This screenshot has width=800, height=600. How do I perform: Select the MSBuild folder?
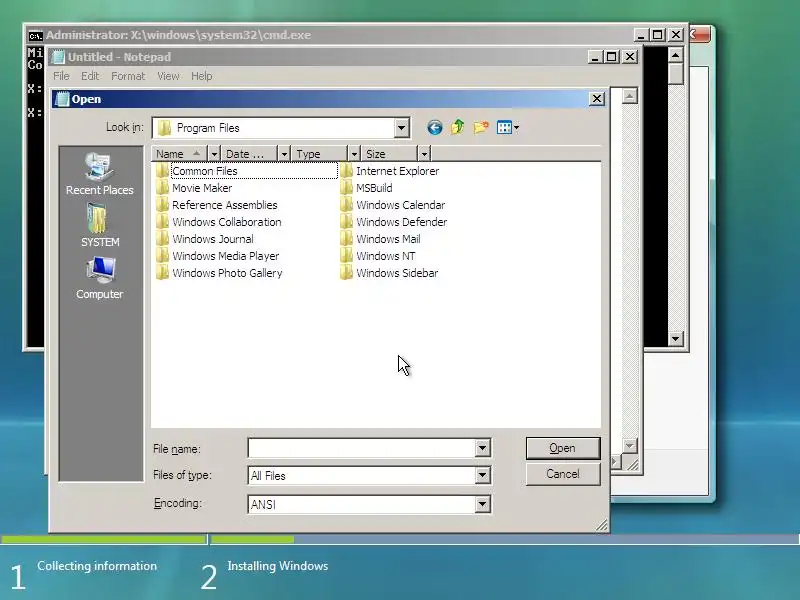pyautogui.click(x=366, y=188)
